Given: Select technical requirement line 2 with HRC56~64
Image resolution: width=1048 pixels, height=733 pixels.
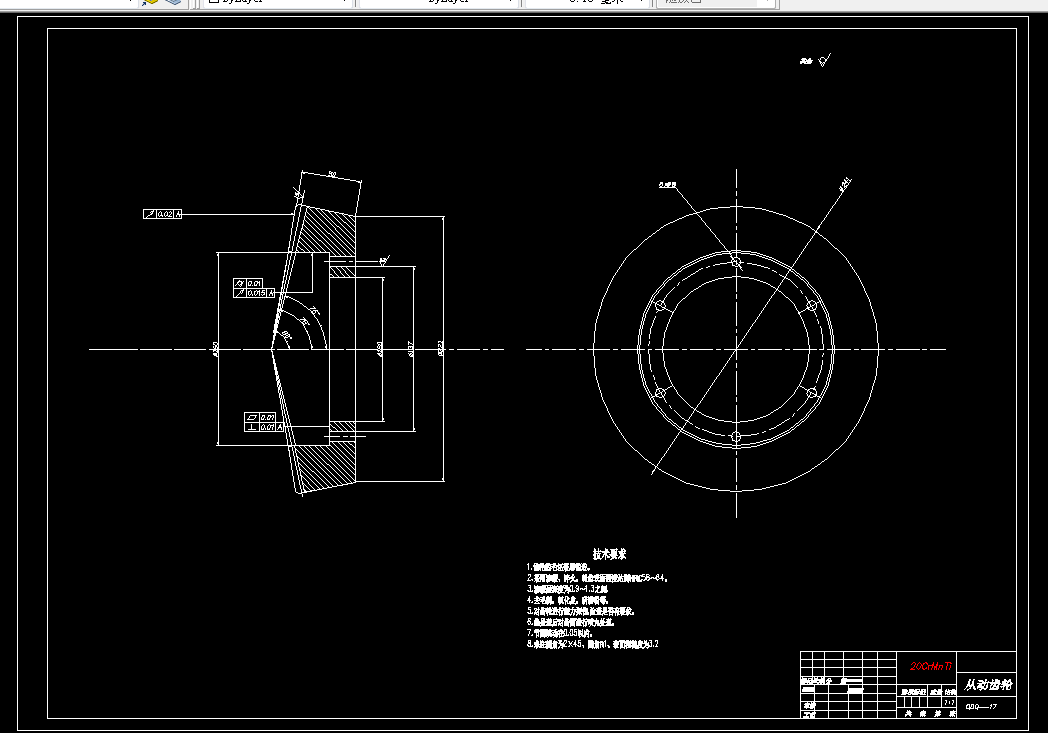Looking at the screenshot, I should click(598, 578).
